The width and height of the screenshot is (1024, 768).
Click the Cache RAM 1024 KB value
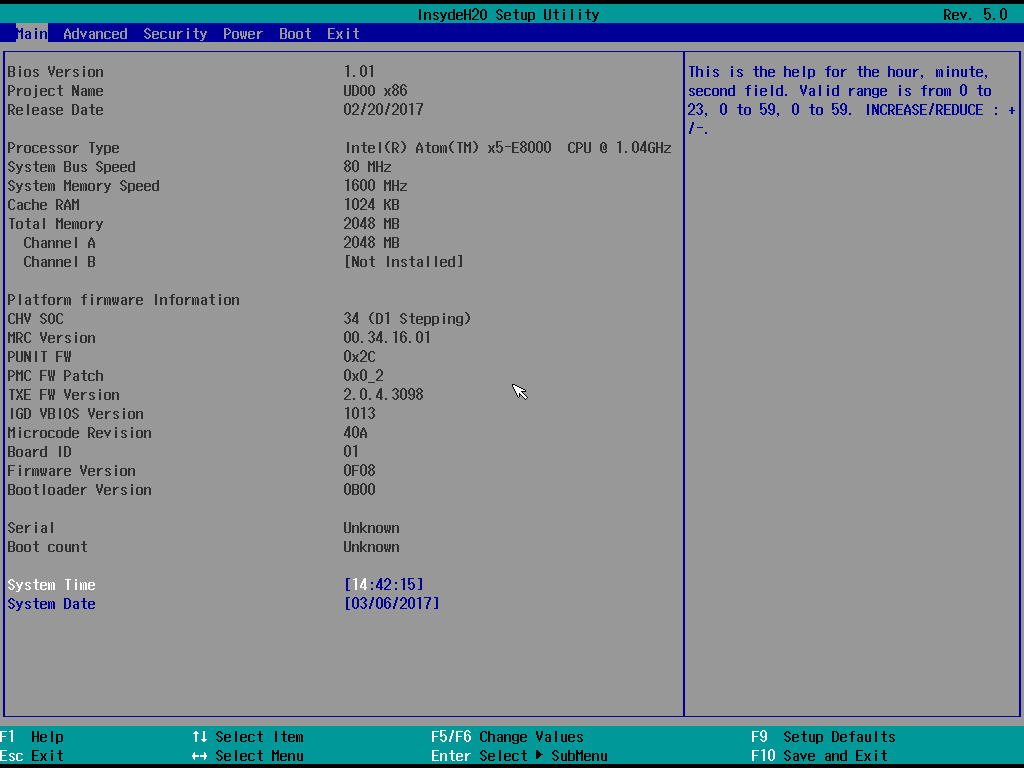pyautogui.click(x=372, y=204)
